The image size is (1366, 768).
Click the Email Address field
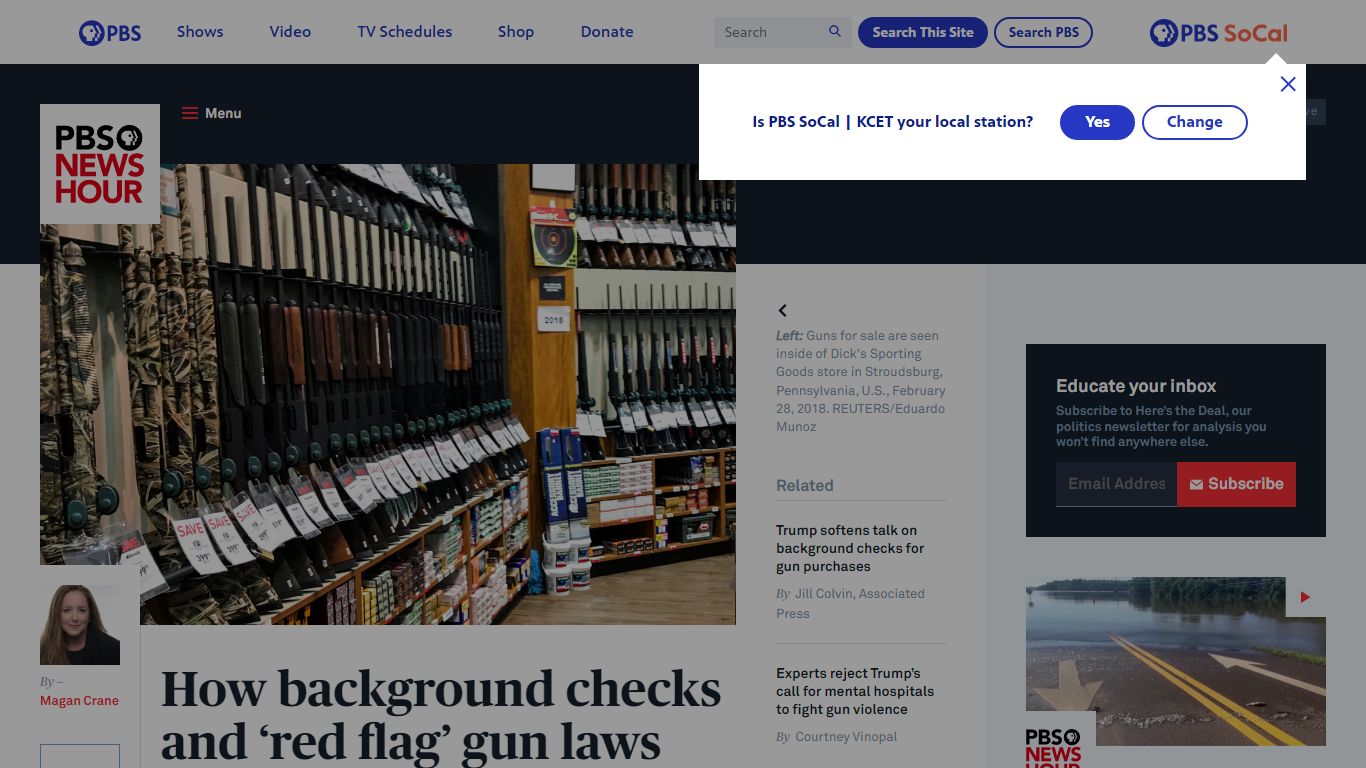(x=1116, y=484)
